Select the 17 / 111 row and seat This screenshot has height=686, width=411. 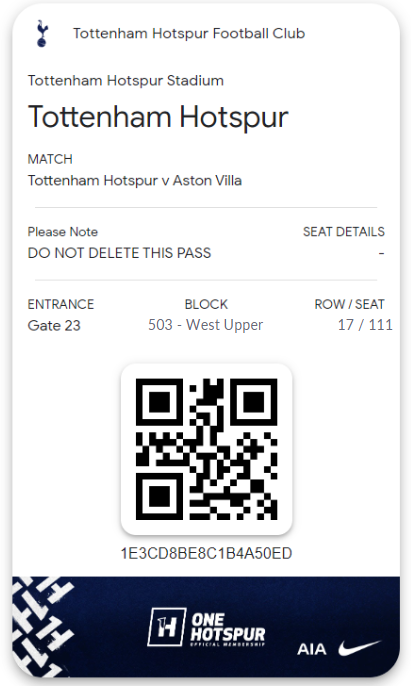click(x=365, y=325)
